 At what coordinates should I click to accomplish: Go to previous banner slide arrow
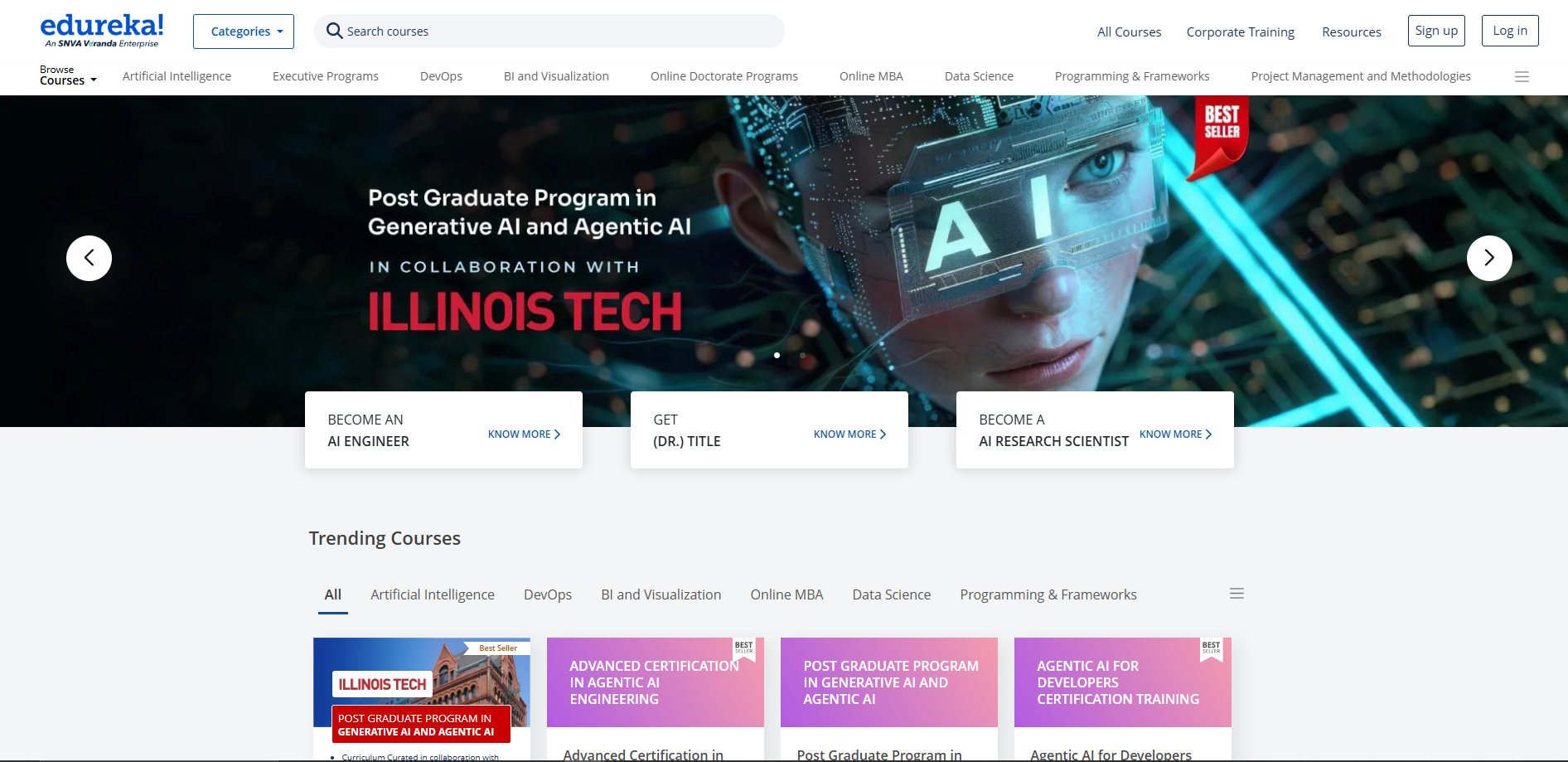(89, 259)
